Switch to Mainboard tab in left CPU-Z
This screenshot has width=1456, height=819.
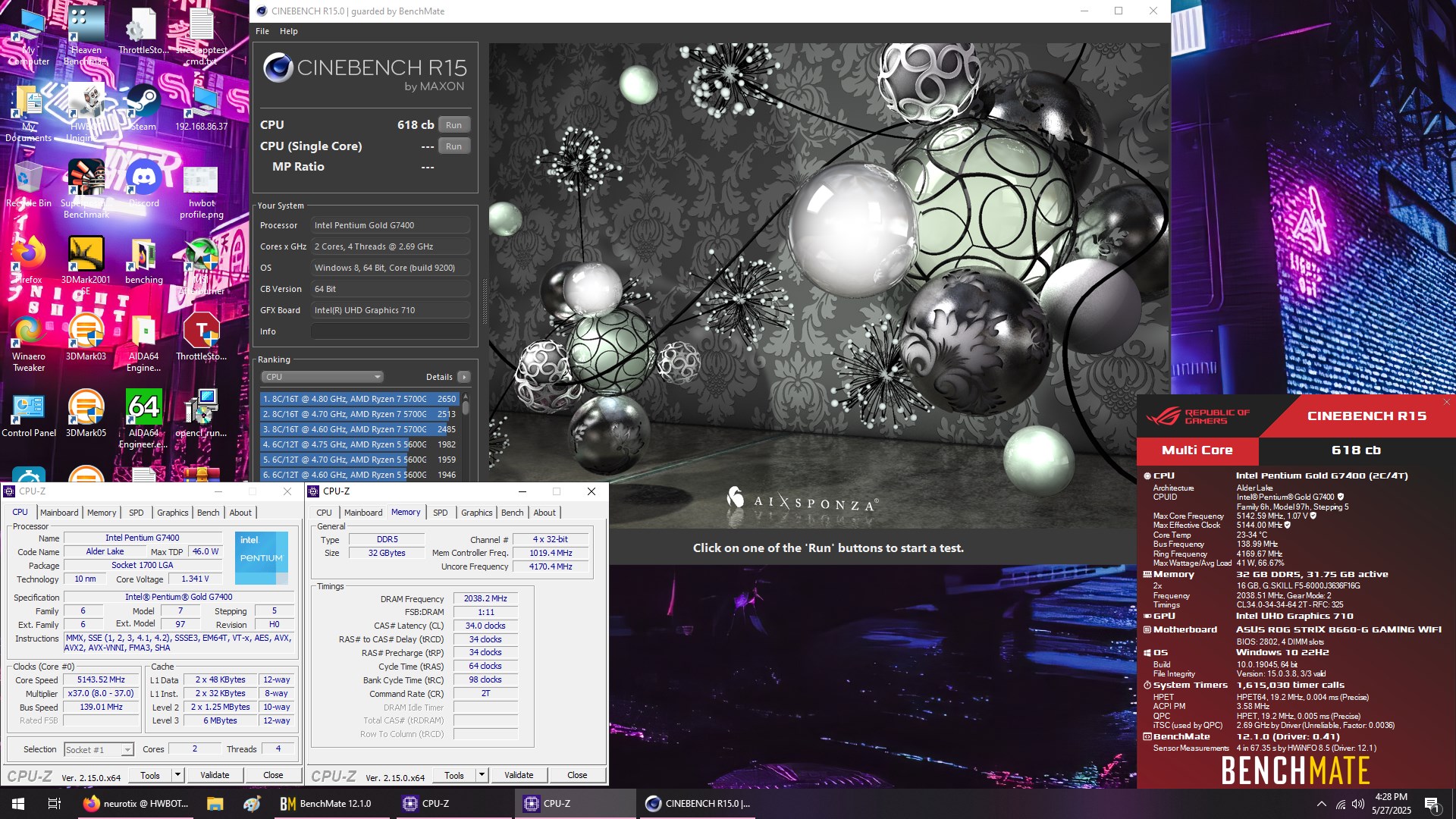pyautogui.click(x=59, y=513)
